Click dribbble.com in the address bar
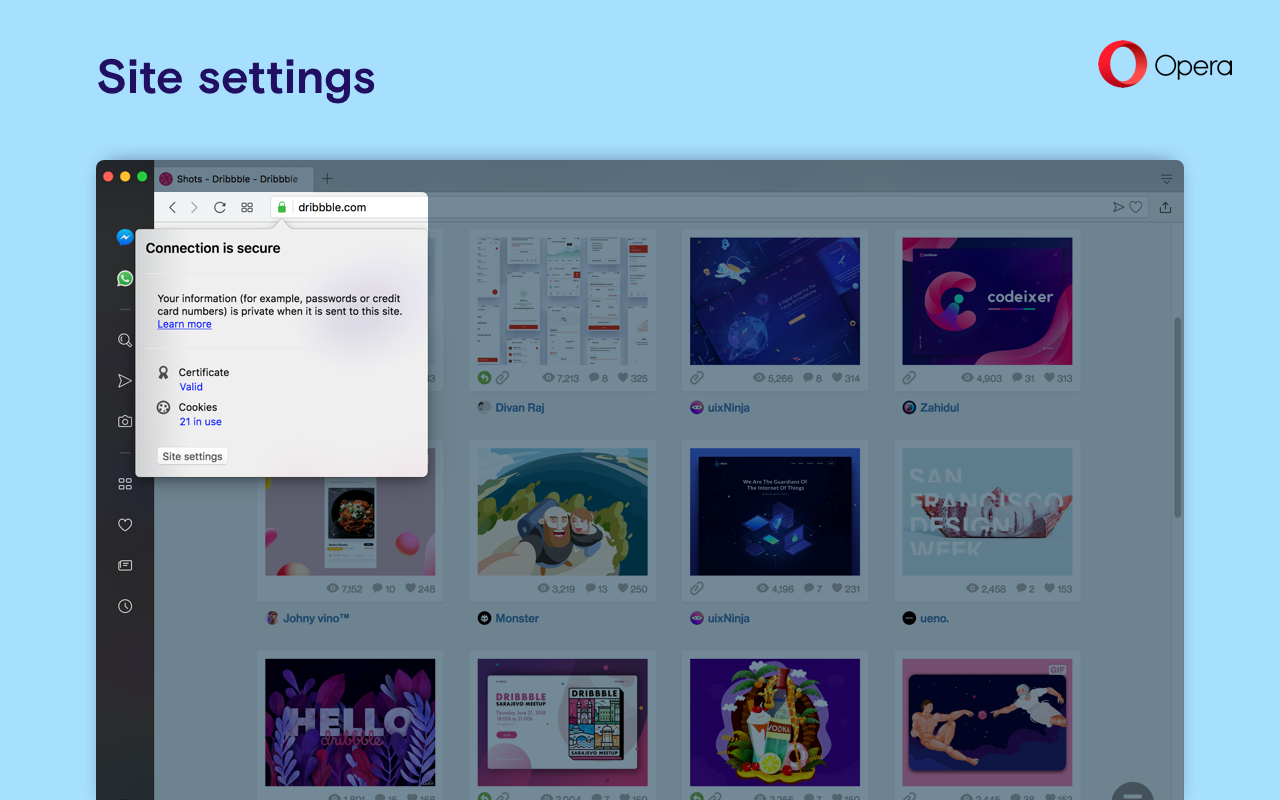 [332, 207]
